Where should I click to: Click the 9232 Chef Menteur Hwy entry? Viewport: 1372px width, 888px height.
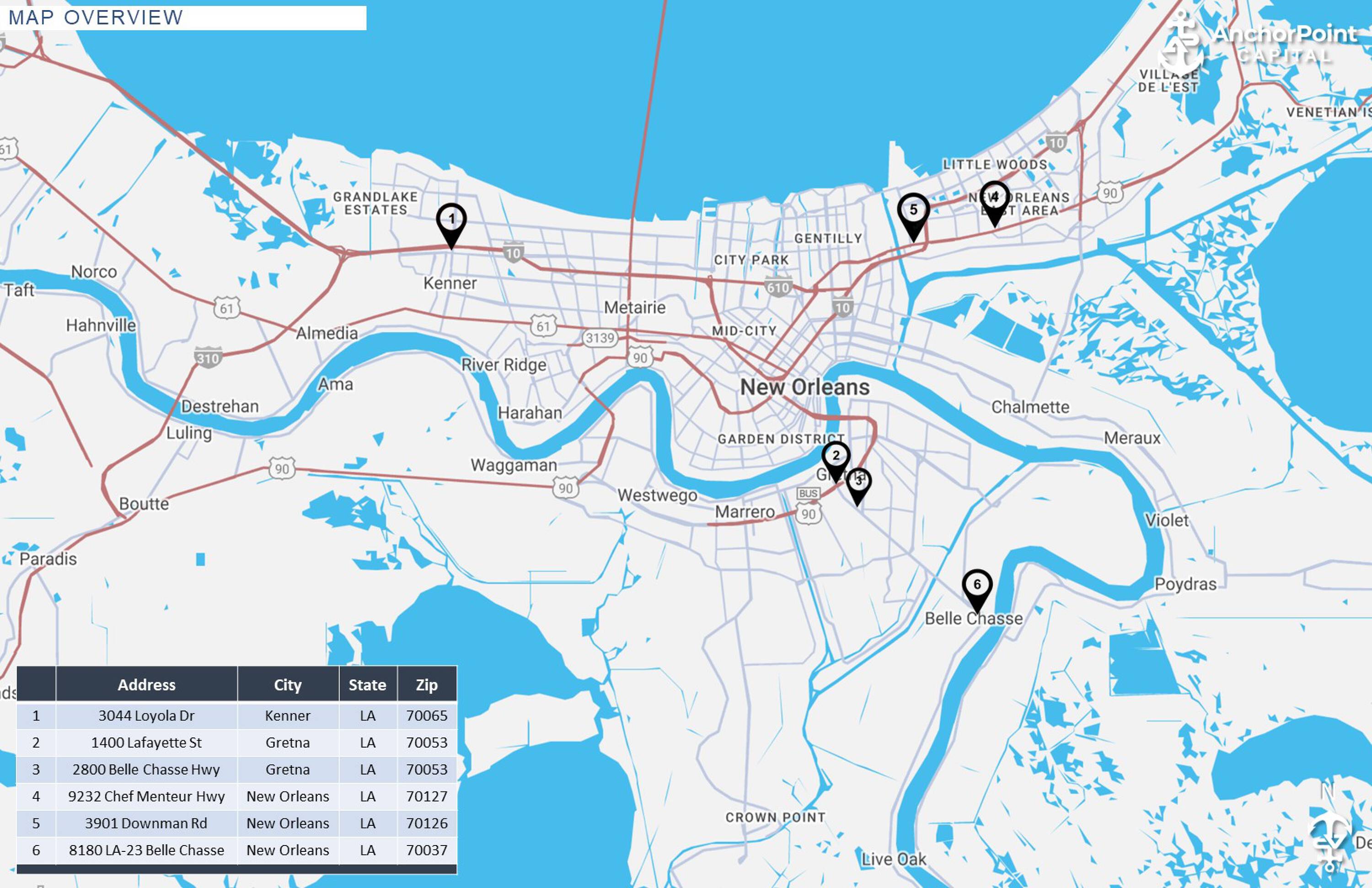point(147,797)
